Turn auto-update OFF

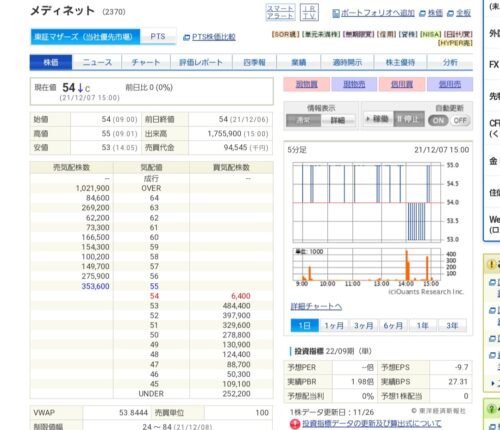click(460, 120)
